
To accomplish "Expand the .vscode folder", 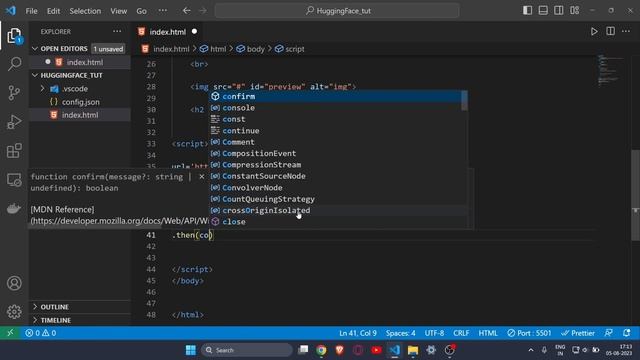I will [x=42, y=89].
